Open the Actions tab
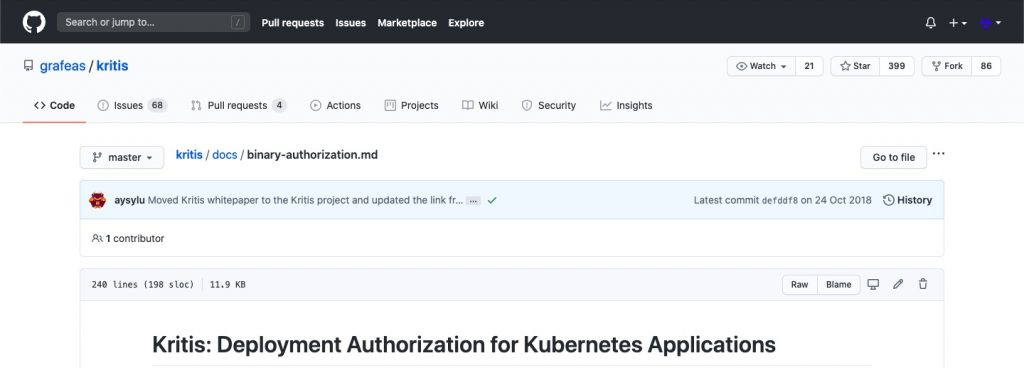The height and width of the screenshot is (368, 1024). [335, 105]
